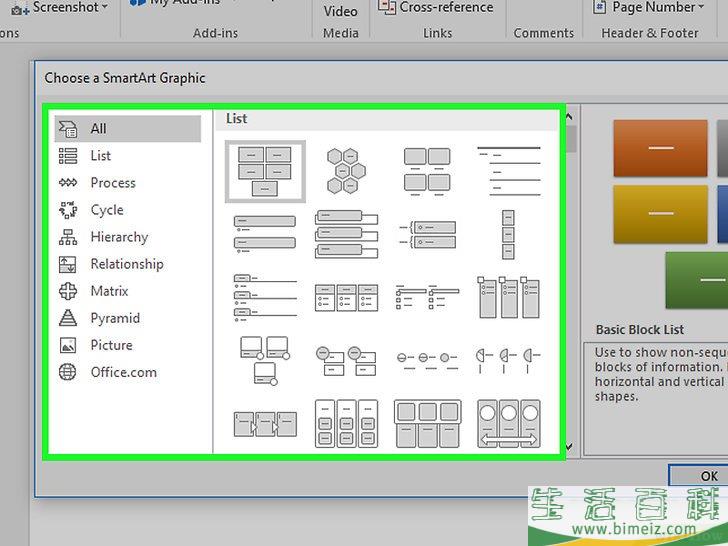Click the Picture category icon
Image resolution: width=728 pixels, height=546 pixels.
pyautogui.click(x=68, y=345)
